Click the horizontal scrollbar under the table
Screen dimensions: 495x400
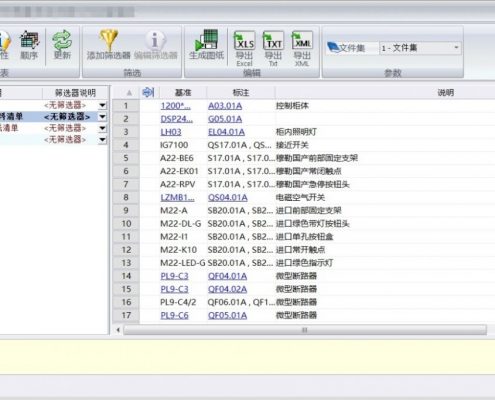click(305, 330)
